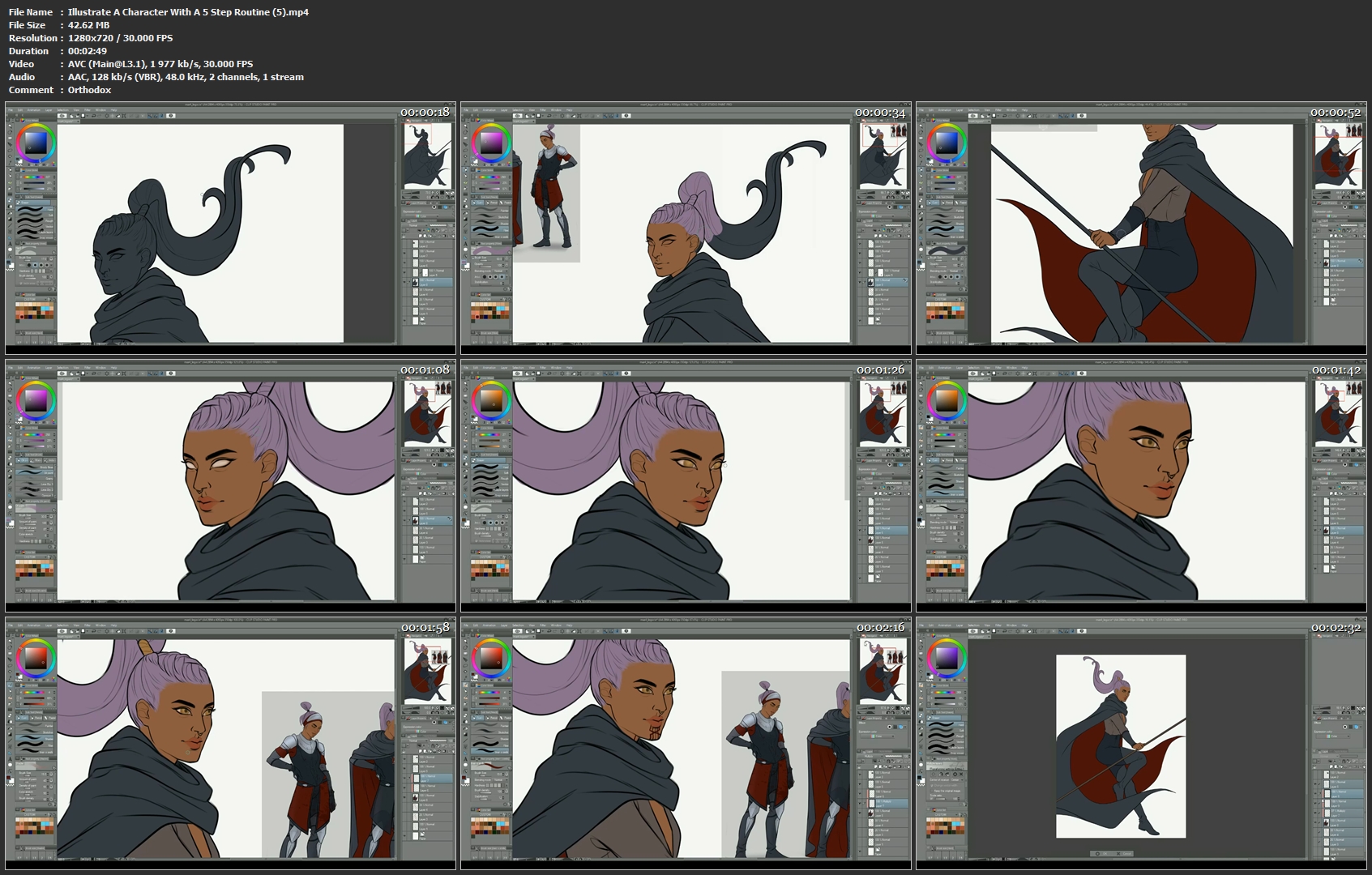Pick a color on the red color wheel in the 00:02:16 frame

point(491,659)
